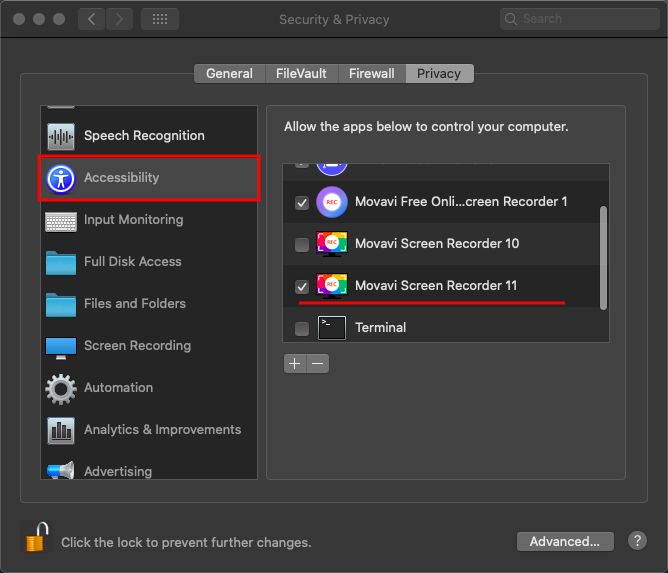The height and width of the screenshot is (573, 668).
Task: Remove selected app with minus button
Action: tap(318, 363)
